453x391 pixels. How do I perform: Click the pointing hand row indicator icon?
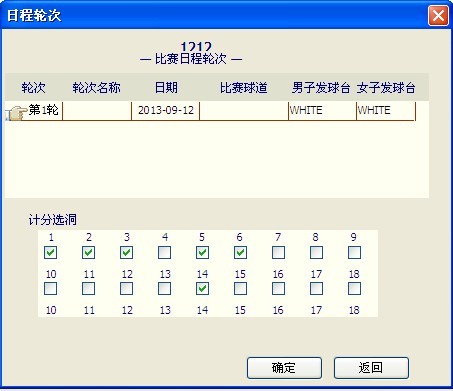click(x=16, y=113)
